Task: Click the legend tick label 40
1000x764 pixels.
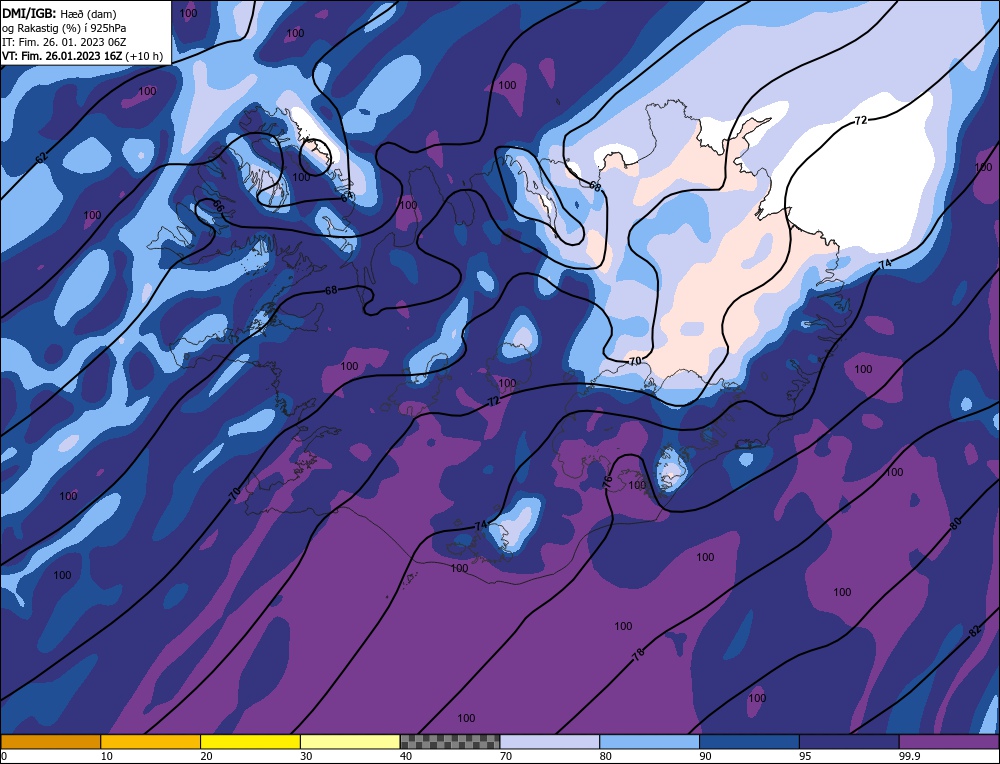Action: 406,756
